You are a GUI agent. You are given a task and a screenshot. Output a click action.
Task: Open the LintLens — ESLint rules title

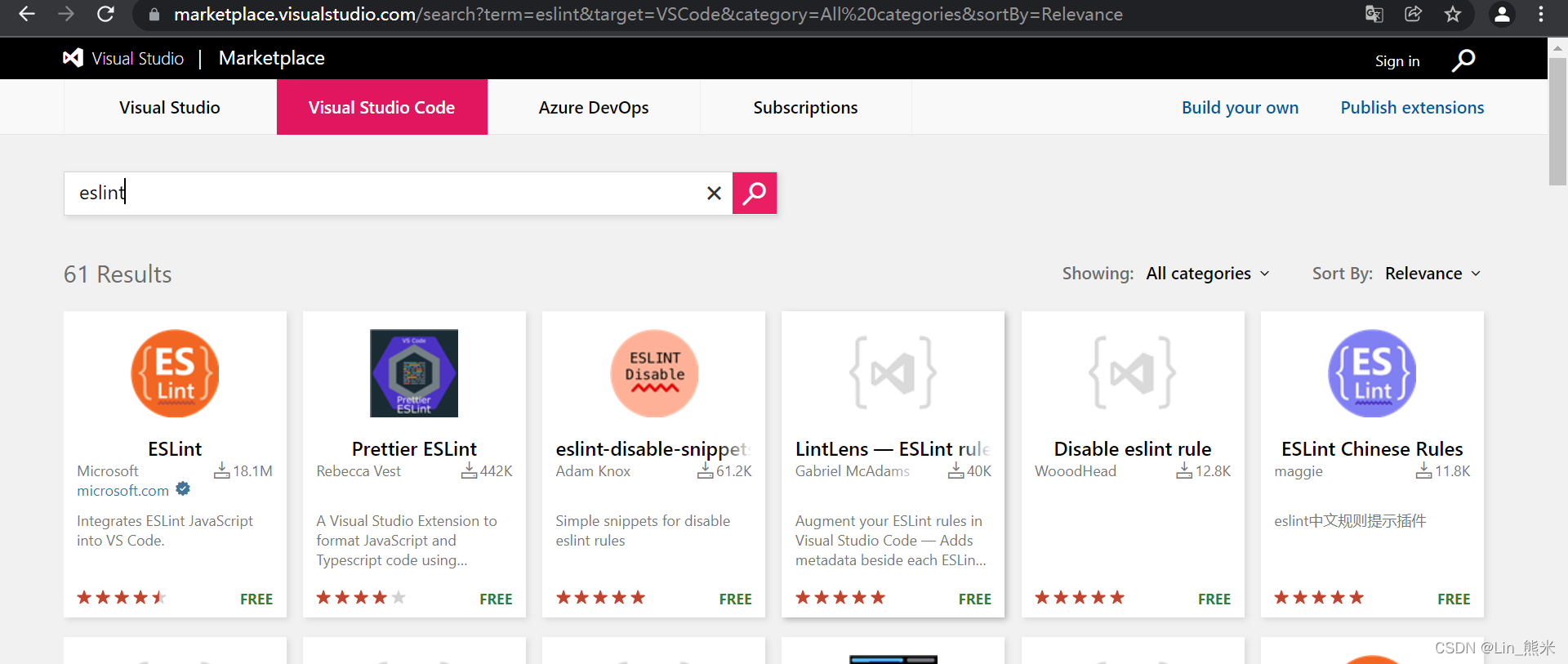coord(893,448)
